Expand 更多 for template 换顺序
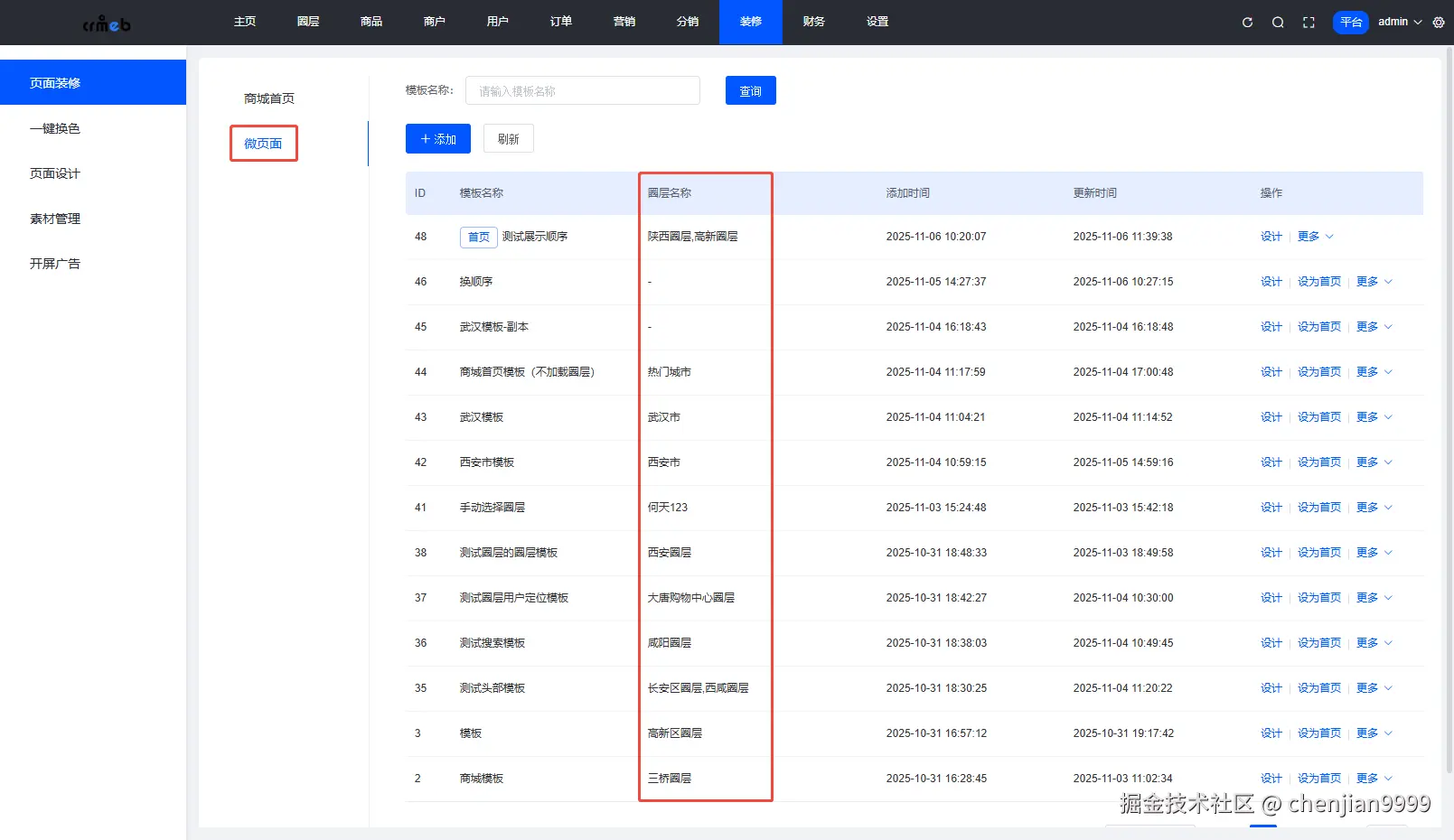1454x840 pixels. tap(1374, 282)
